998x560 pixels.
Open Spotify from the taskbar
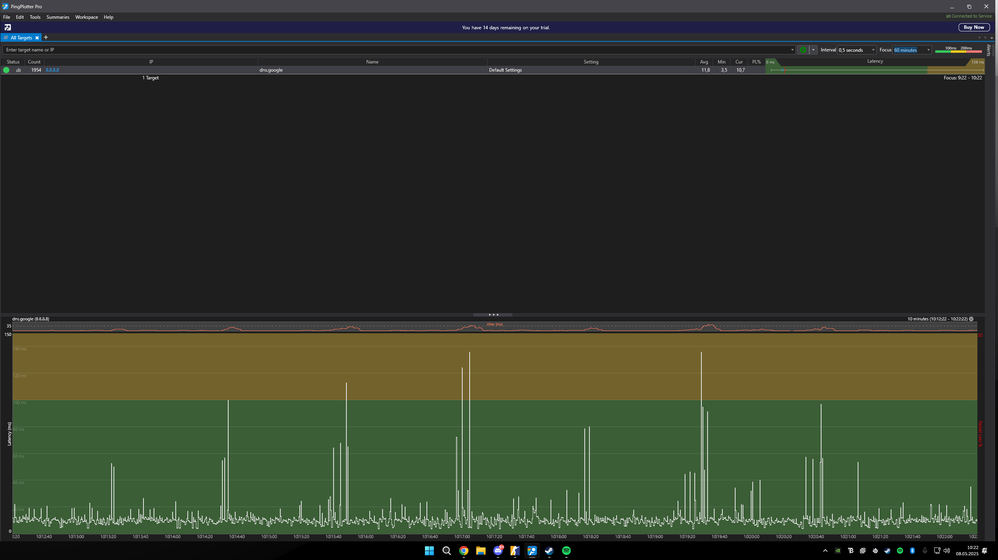(566, 551)
